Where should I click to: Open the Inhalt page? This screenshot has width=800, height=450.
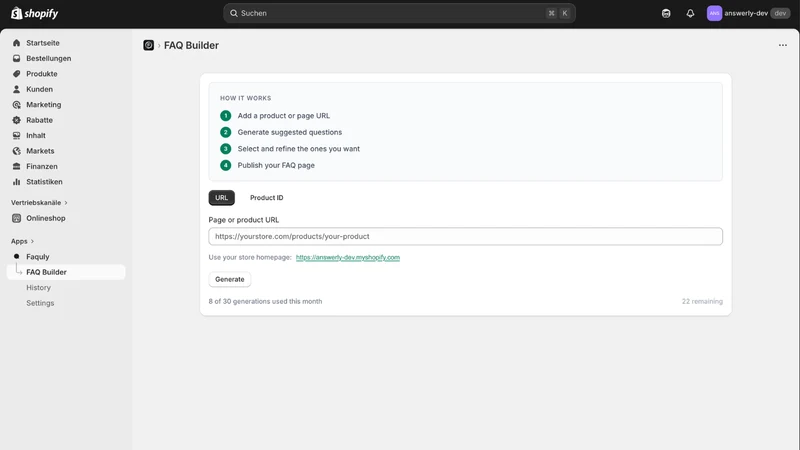(36, 135)
